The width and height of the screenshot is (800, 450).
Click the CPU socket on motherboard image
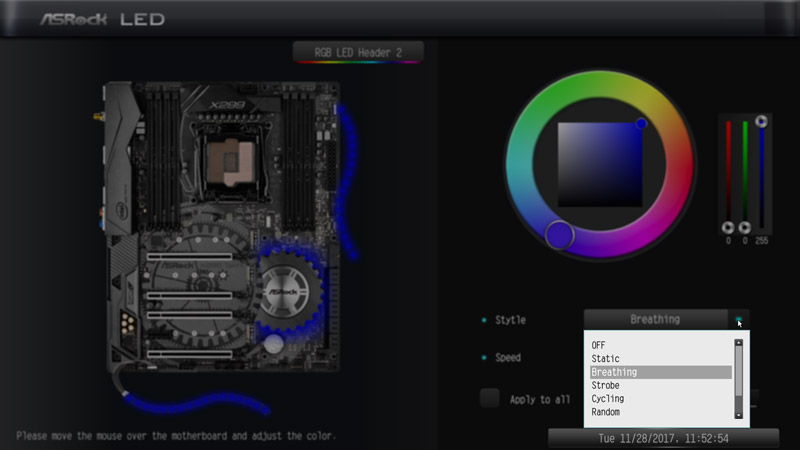(x=230, y=162)
